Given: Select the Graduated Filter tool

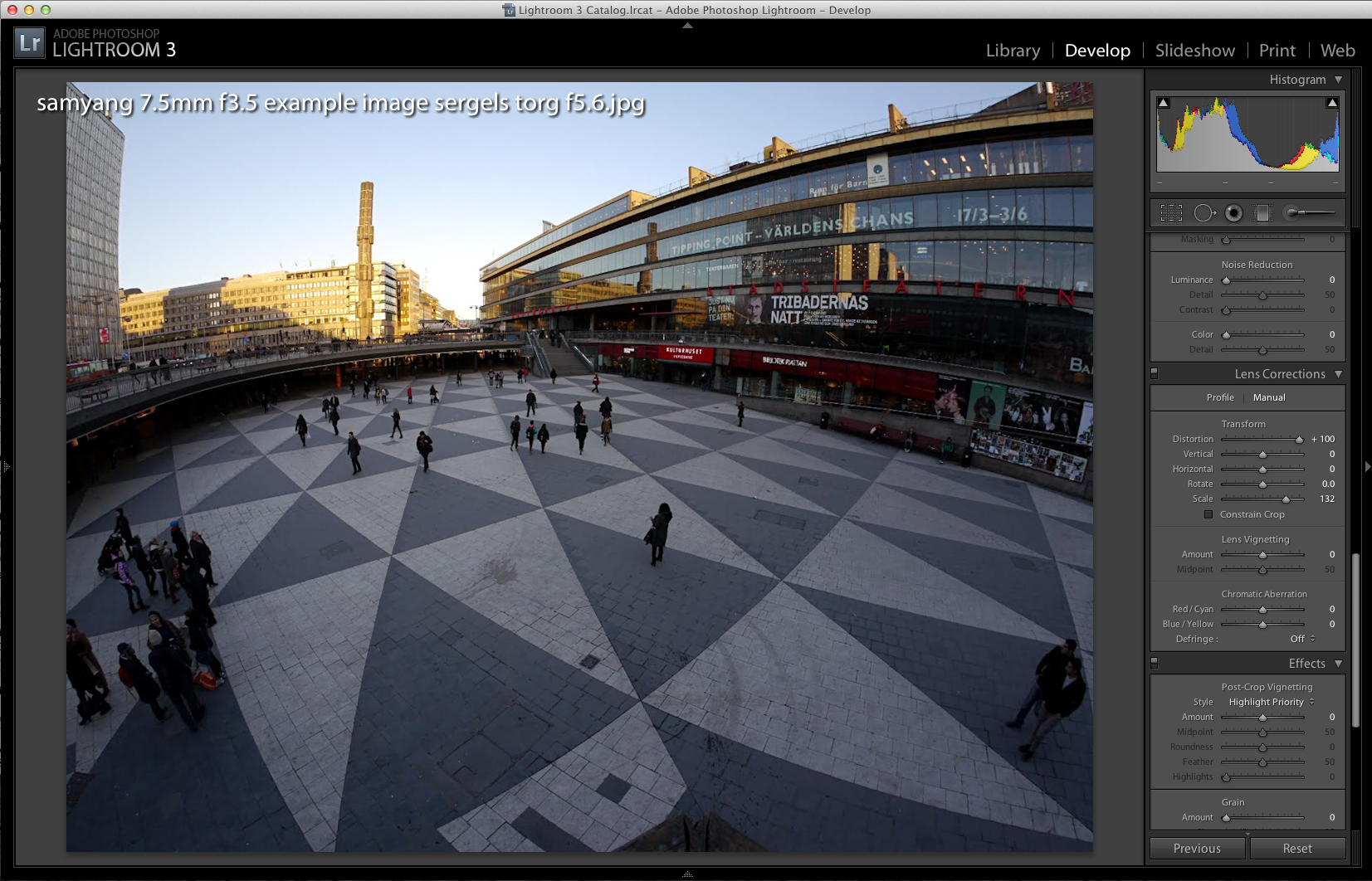Looking at the screenshot, I should pos(1262,213).
